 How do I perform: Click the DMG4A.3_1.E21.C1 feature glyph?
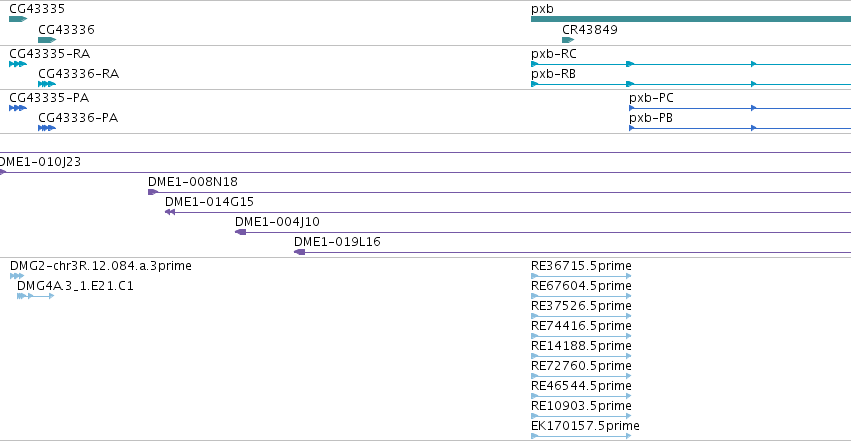tap(35, 296)
